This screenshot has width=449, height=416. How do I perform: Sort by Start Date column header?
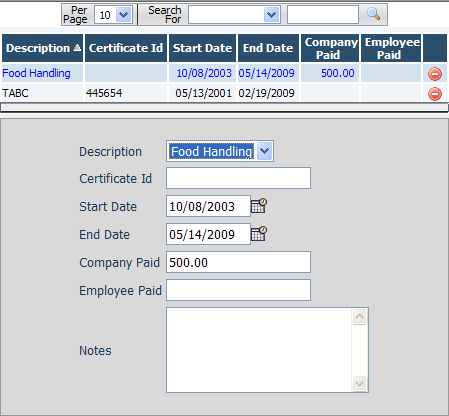pyautogui.click(x=202, y=48)
